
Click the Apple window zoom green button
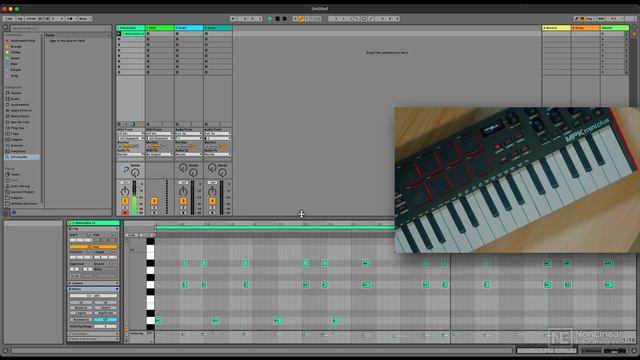(17, 9)
